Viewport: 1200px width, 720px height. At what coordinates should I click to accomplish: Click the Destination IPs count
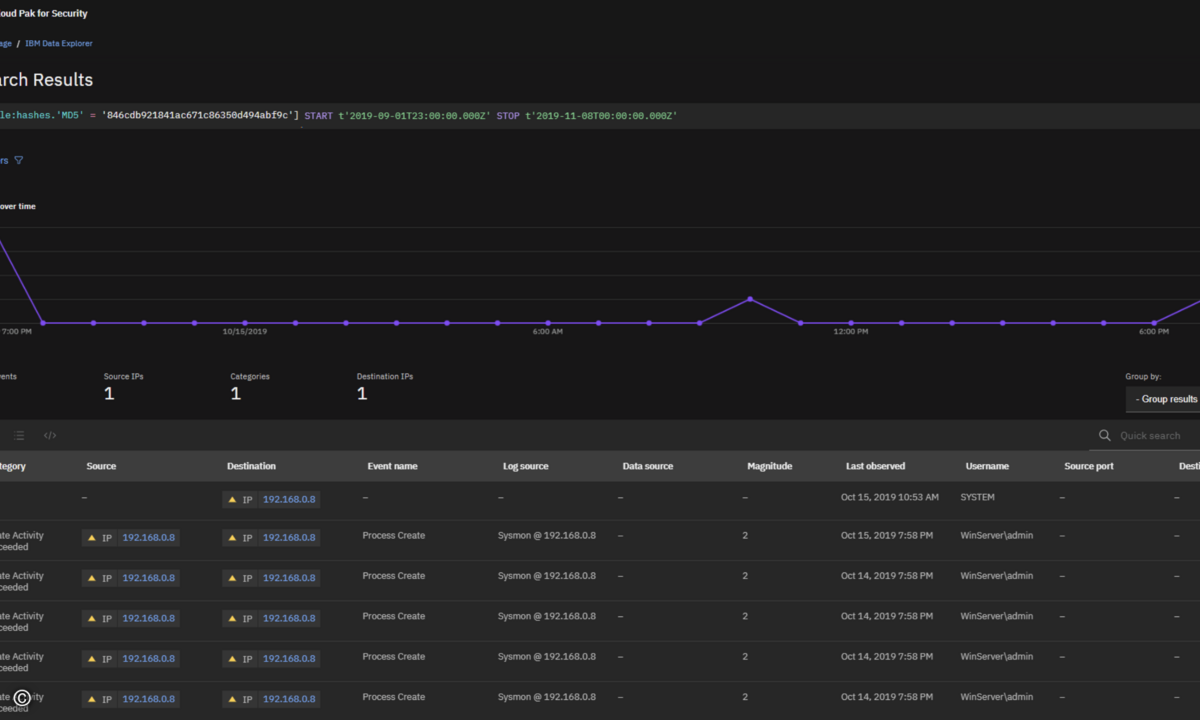coord(362,394)
